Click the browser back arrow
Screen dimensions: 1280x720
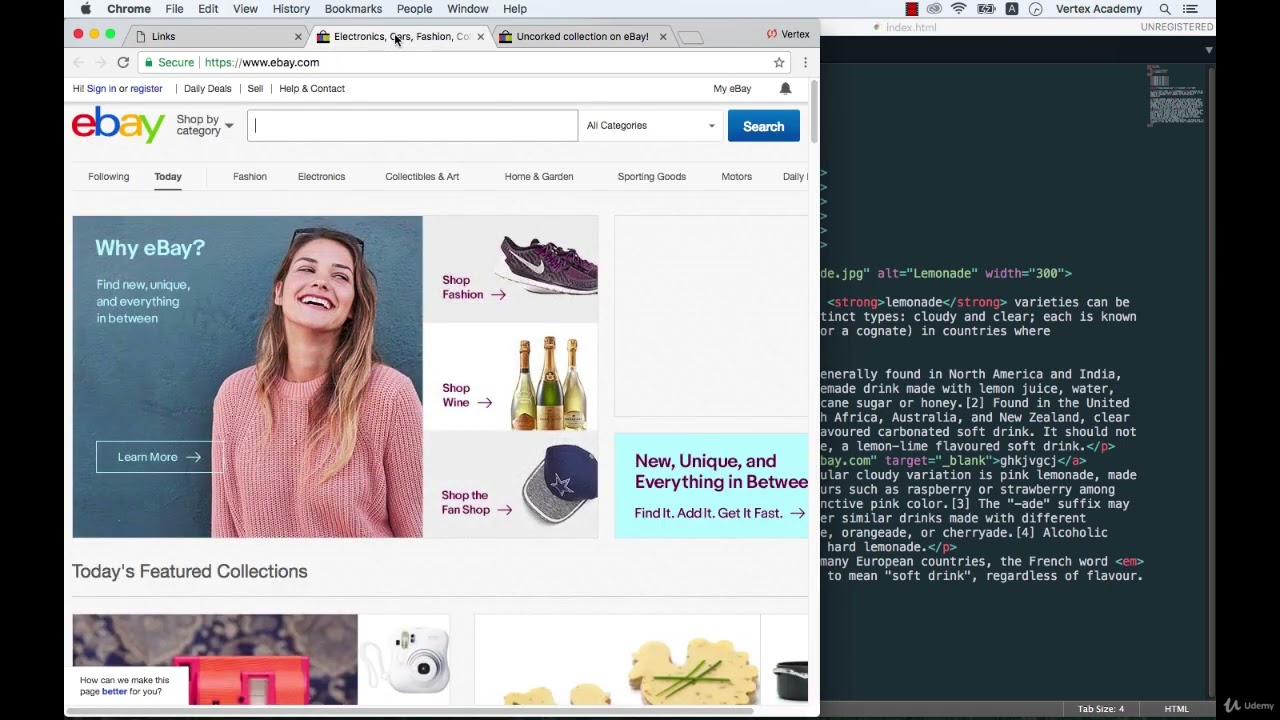(79, 62)
